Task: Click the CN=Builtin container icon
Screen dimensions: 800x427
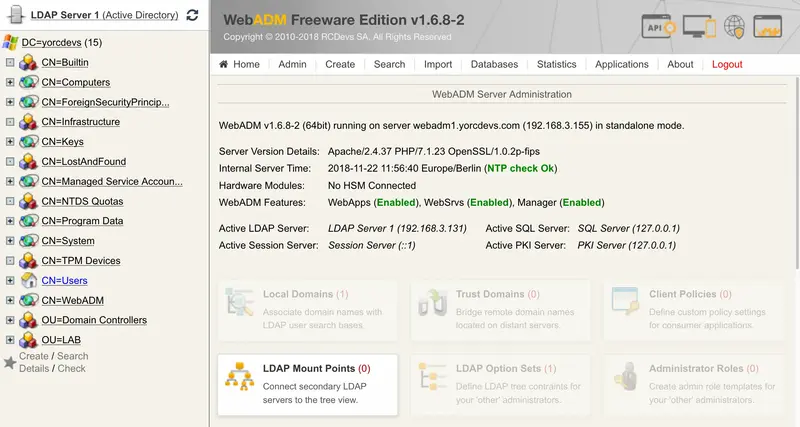Action: (28, 62)
